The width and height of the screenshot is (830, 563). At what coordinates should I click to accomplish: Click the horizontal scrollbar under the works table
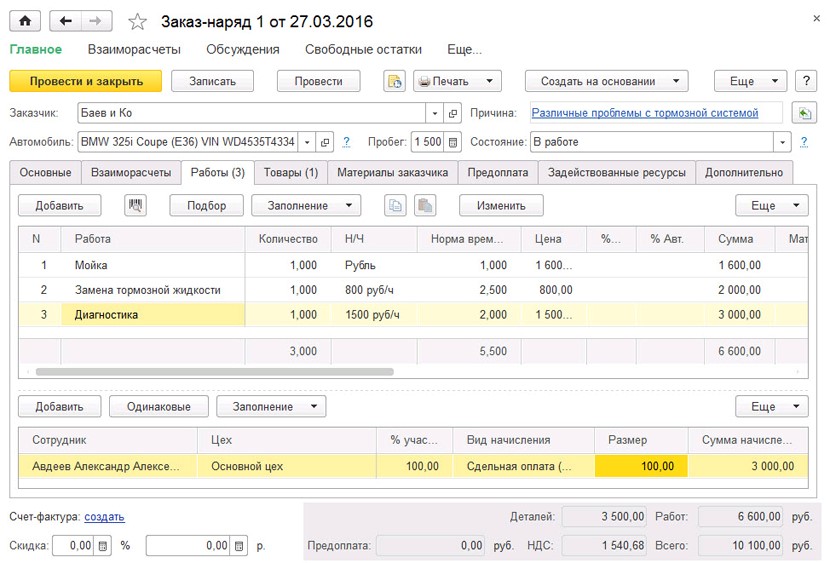215,371
